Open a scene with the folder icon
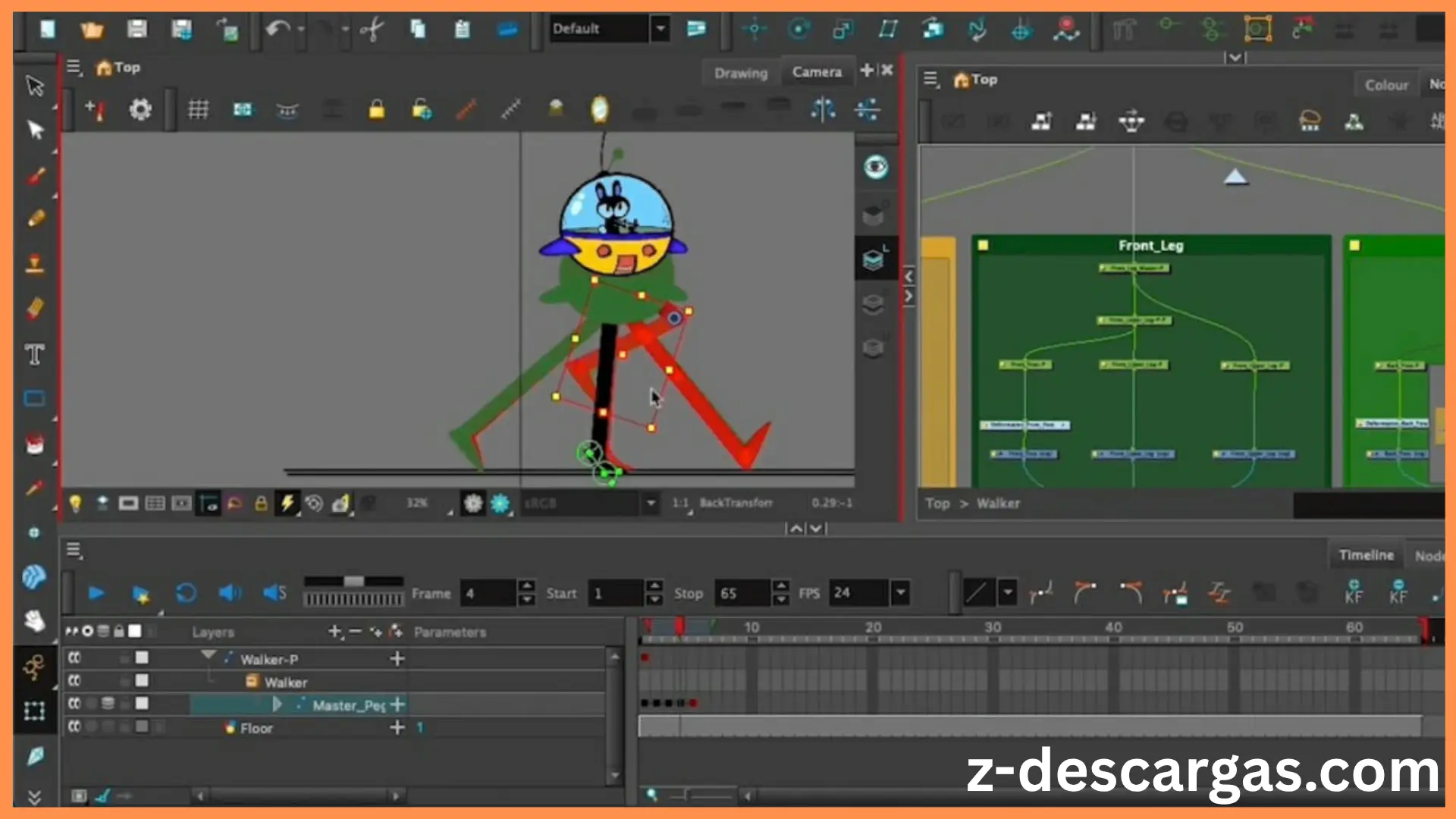1456x819 pixels. click(92, 30)
